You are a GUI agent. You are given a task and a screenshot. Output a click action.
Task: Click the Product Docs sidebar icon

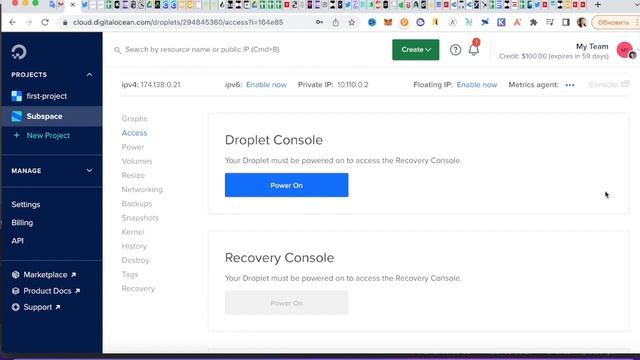click(16, 291)
